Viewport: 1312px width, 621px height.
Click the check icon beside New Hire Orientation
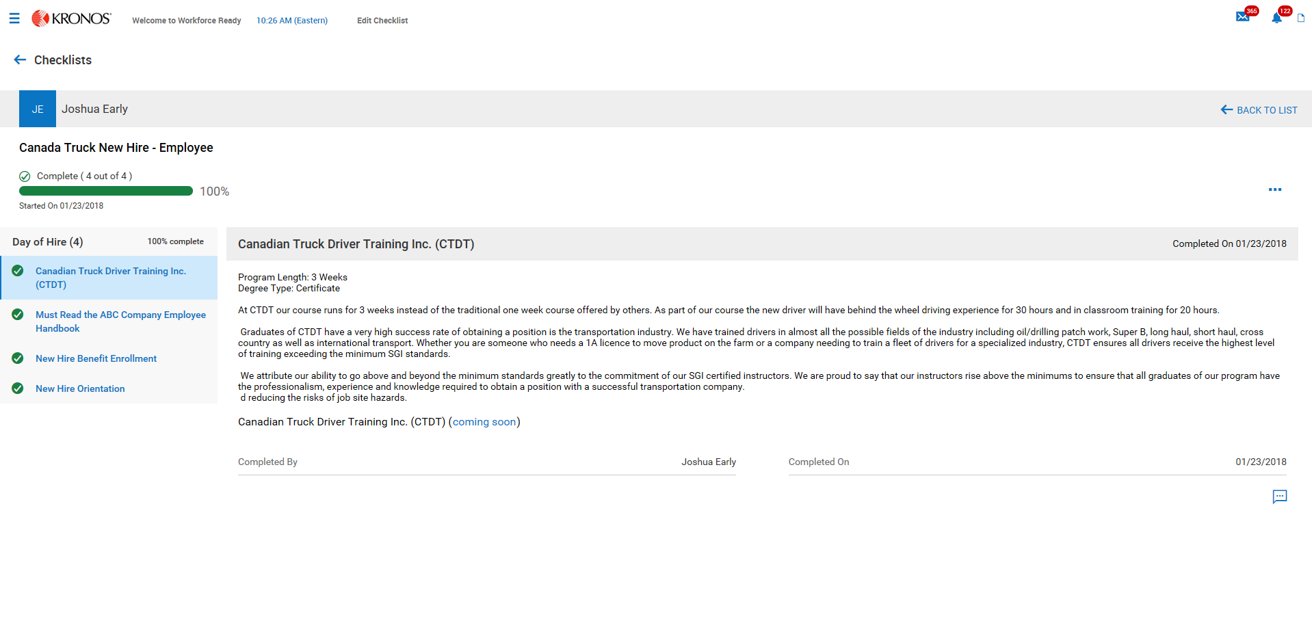pos(18,388)
